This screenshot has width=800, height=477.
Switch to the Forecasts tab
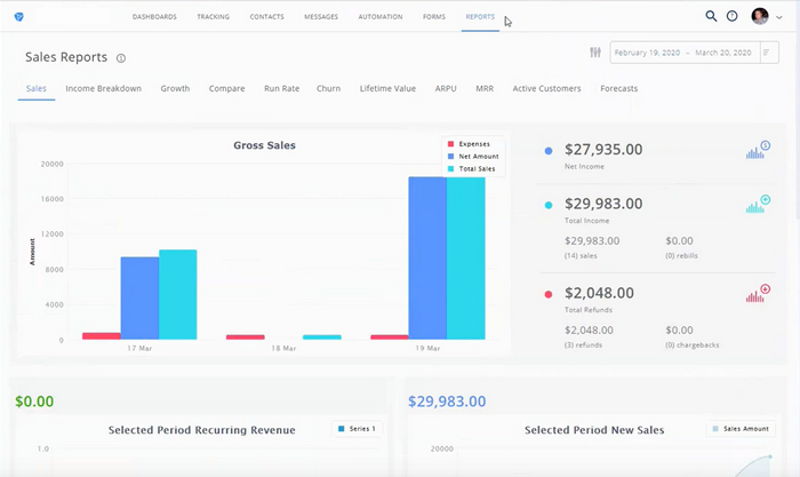tap(619, 88)
